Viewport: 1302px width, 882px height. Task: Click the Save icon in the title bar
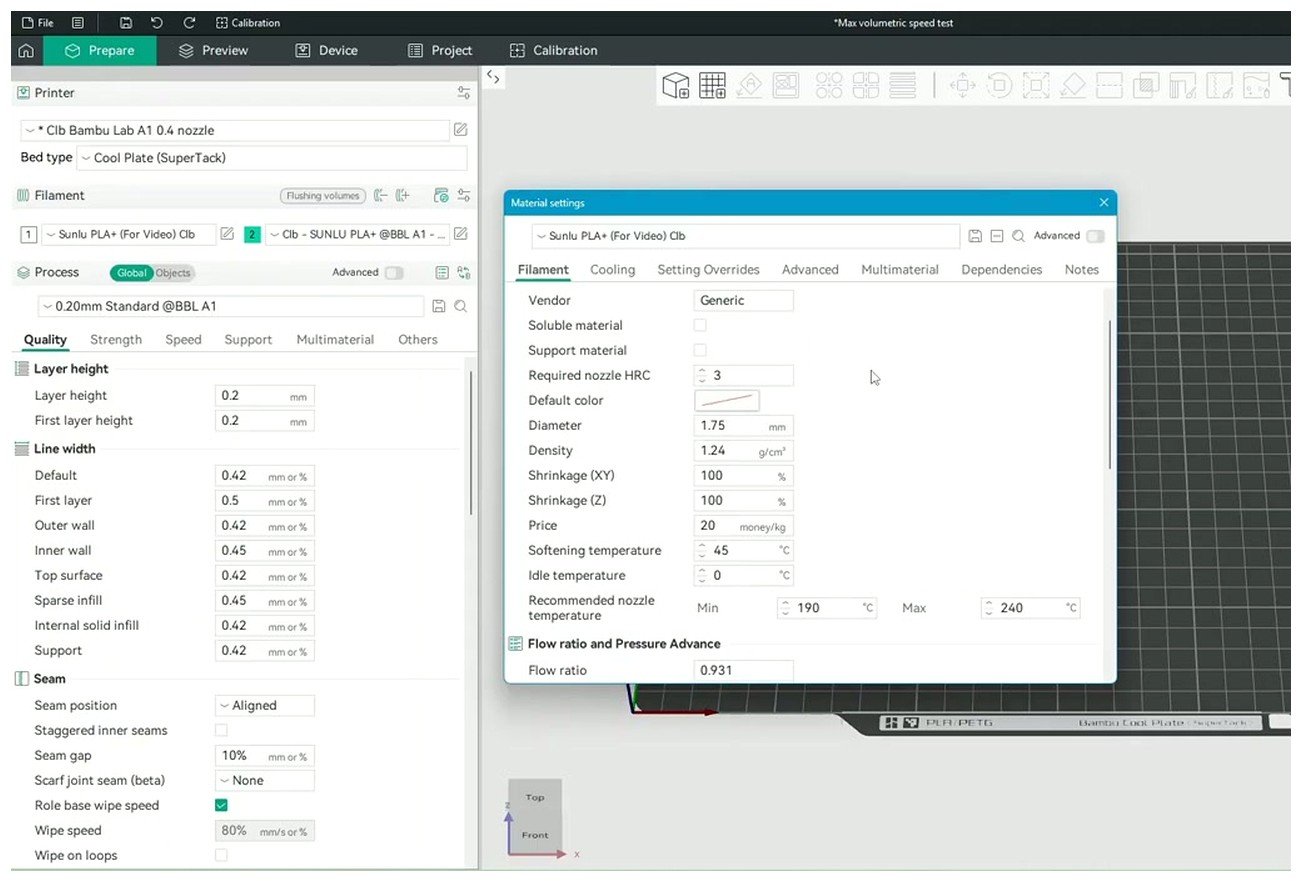coord(125,22)
